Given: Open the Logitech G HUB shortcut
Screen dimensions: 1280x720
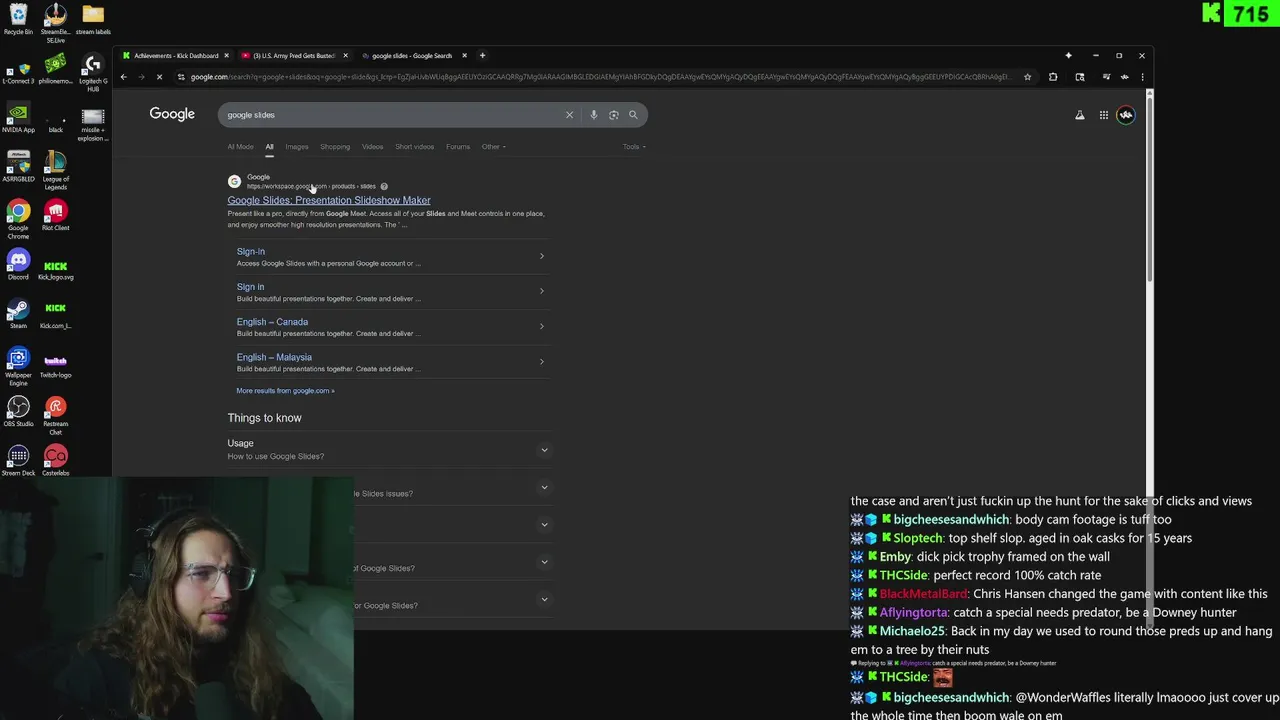Looking at the screenshot, I should 93,72.
